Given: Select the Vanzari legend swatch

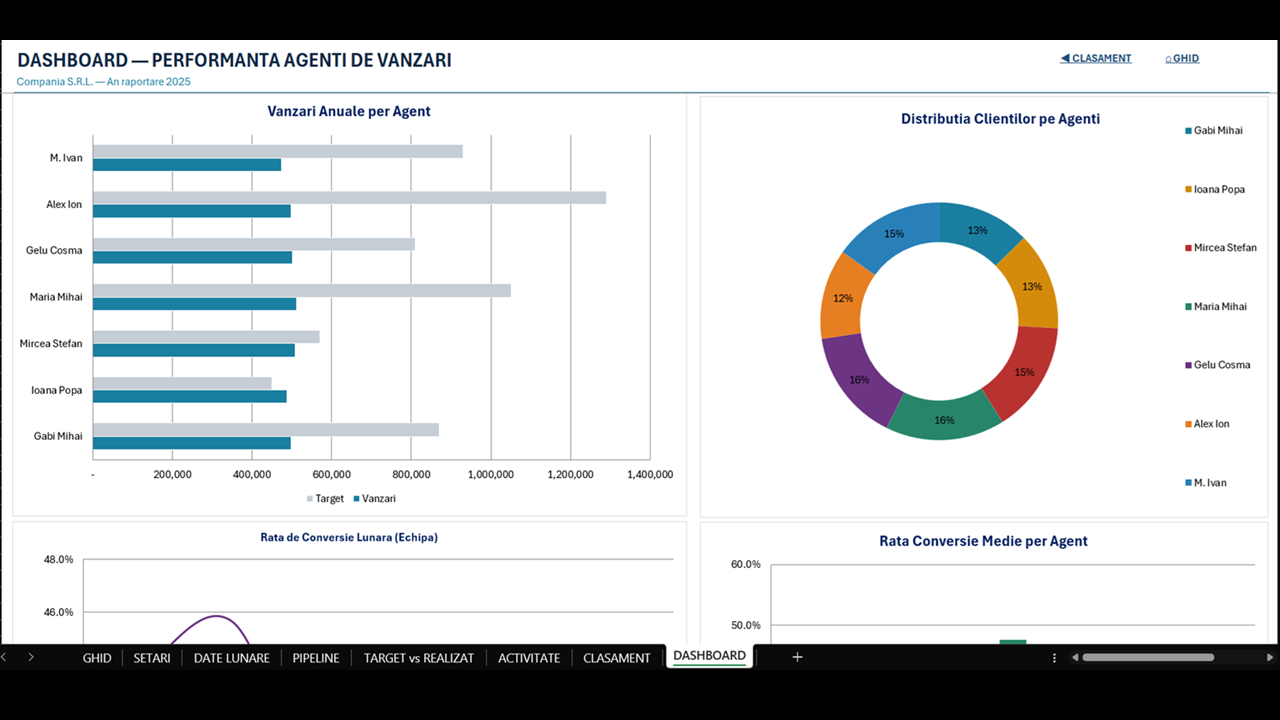Looking at the screenshot, I should click(x=356, y=498).
